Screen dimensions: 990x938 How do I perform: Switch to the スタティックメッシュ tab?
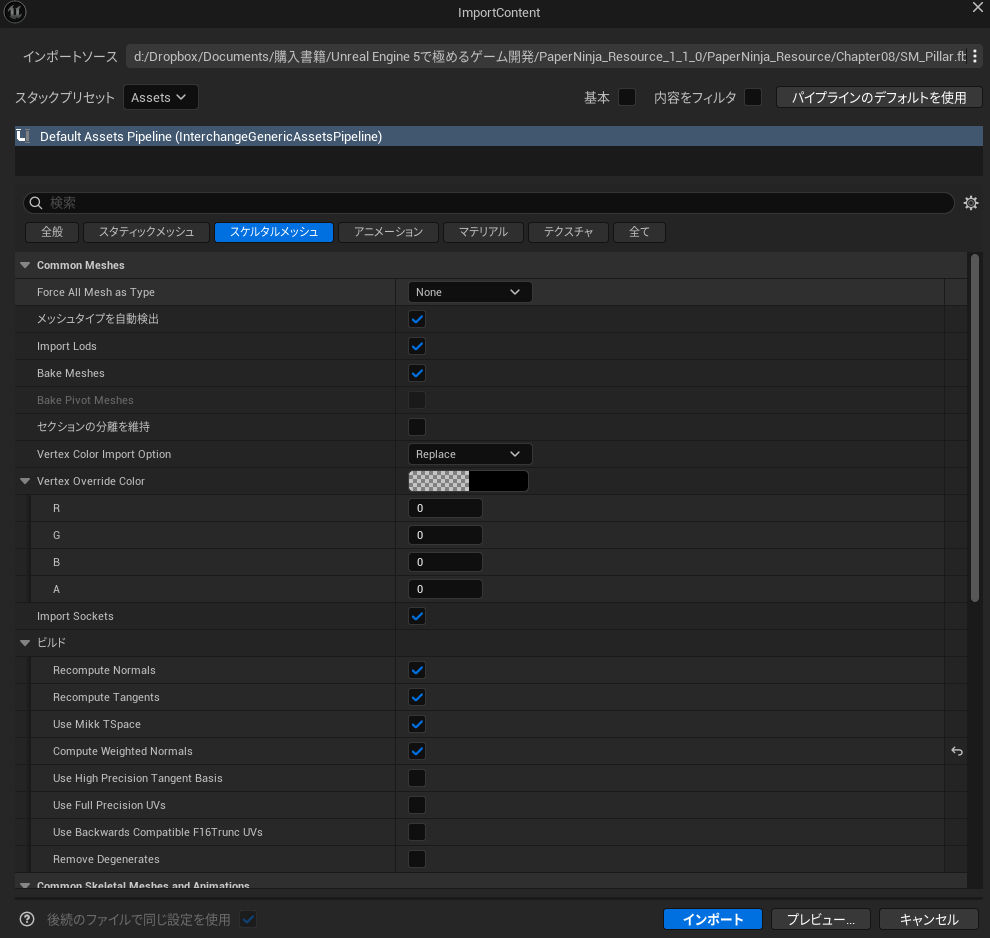pyautogui.click(x=147, y=232)
